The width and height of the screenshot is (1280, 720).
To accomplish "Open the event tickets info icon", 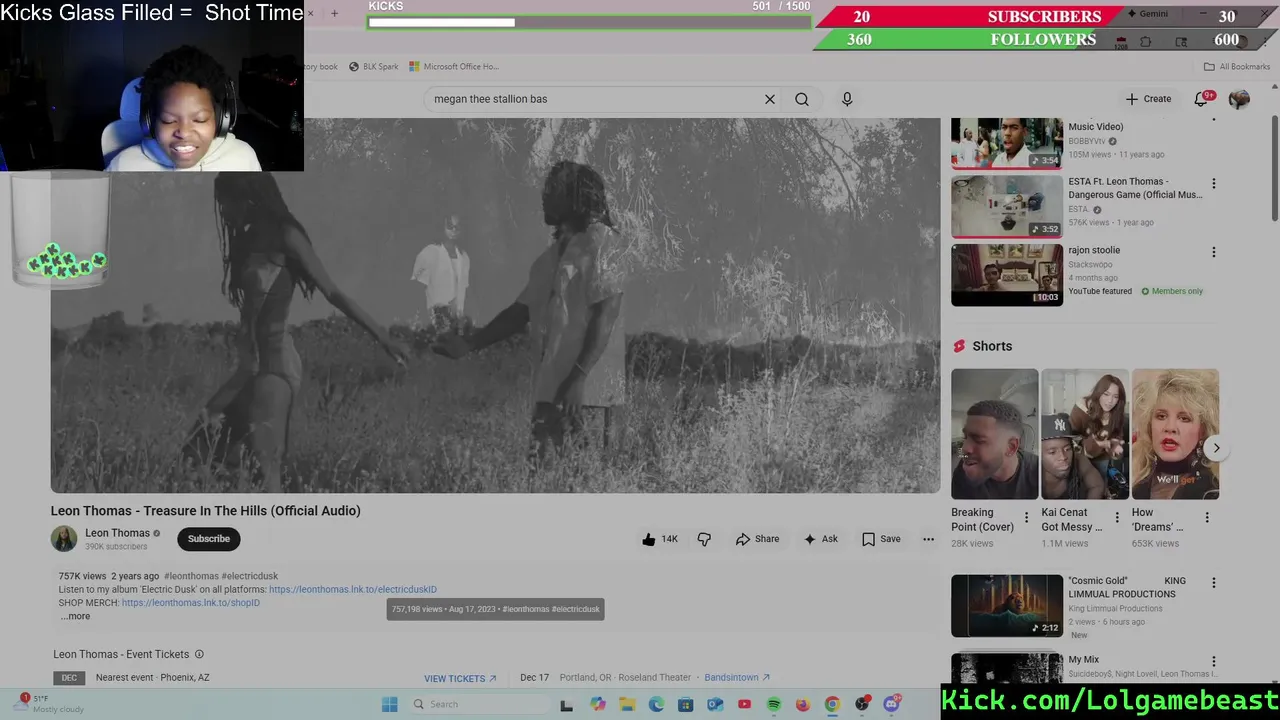I will tap(199, 654).
